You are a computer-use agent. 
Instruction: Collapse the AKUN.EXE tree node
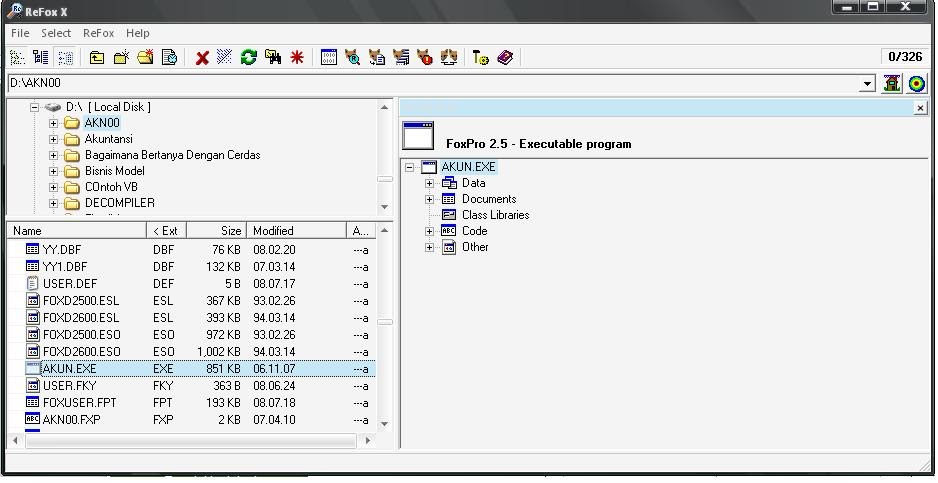(x=409, y=167)
